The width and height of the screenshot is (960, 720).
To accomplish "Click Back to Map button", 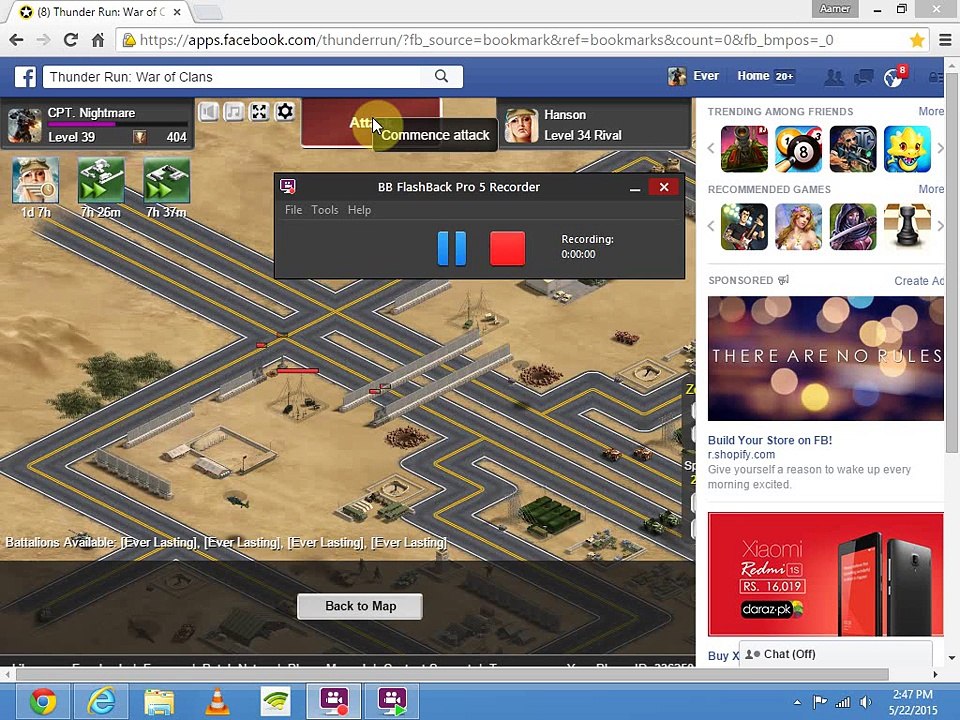I will coord(360,606).
